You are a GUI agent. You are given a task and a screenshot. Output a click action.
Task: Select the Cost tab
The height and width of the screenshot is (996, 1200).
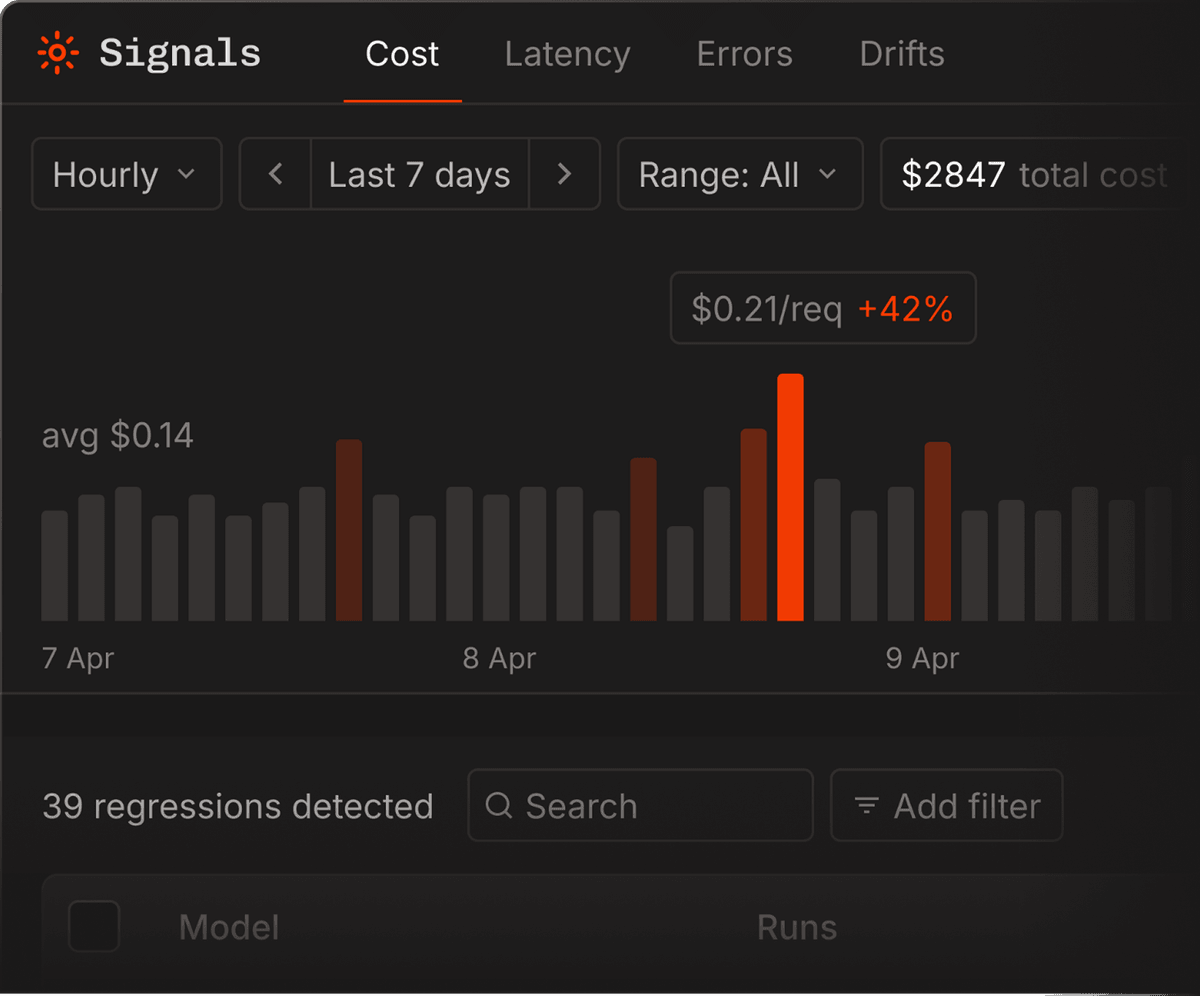402,54
